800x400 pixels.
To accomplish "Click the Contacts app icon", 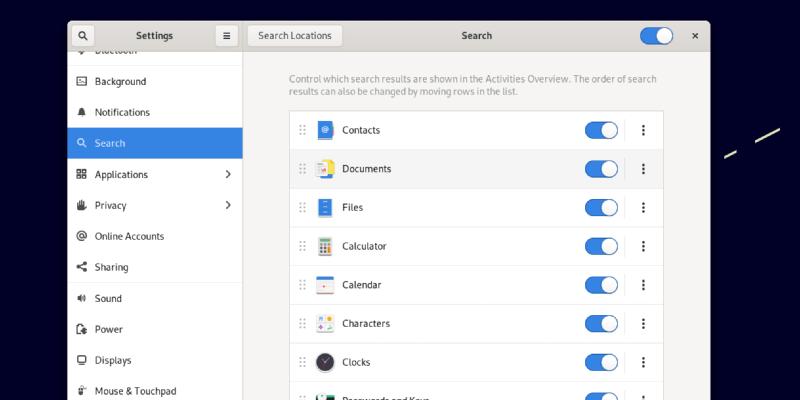I will [324, 130].
